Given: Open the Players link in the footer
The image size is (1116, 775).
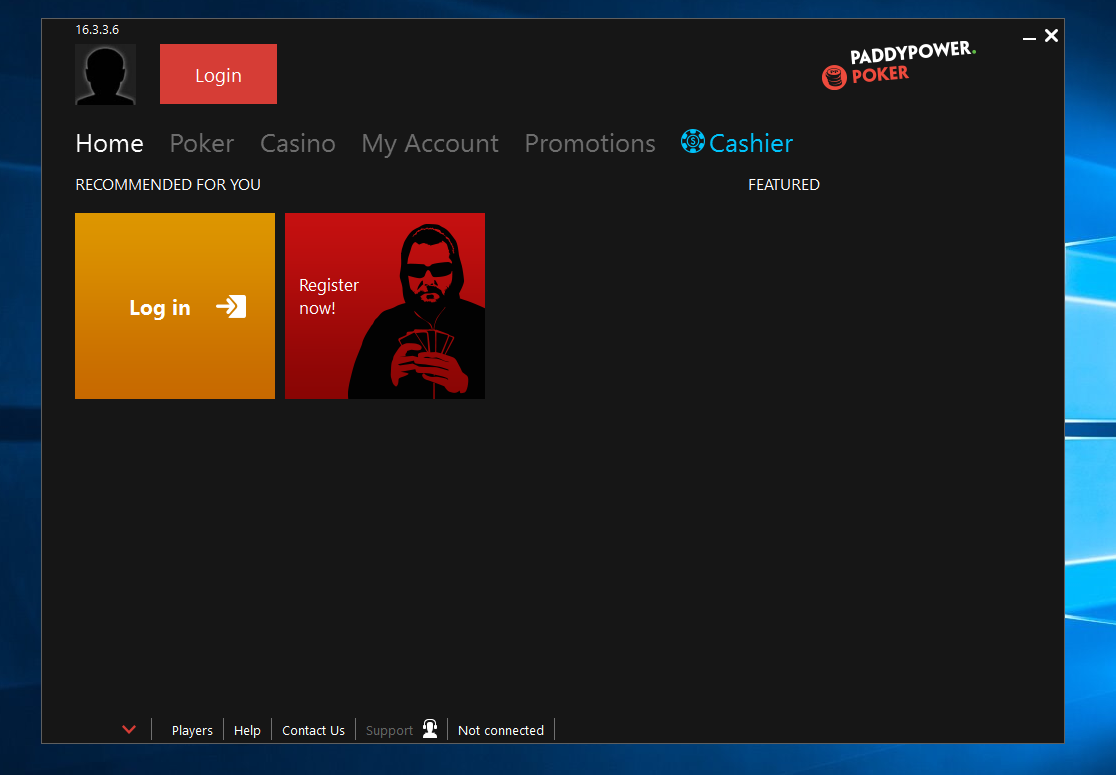Looking at the screenshot, I should (x=192, y=730).
